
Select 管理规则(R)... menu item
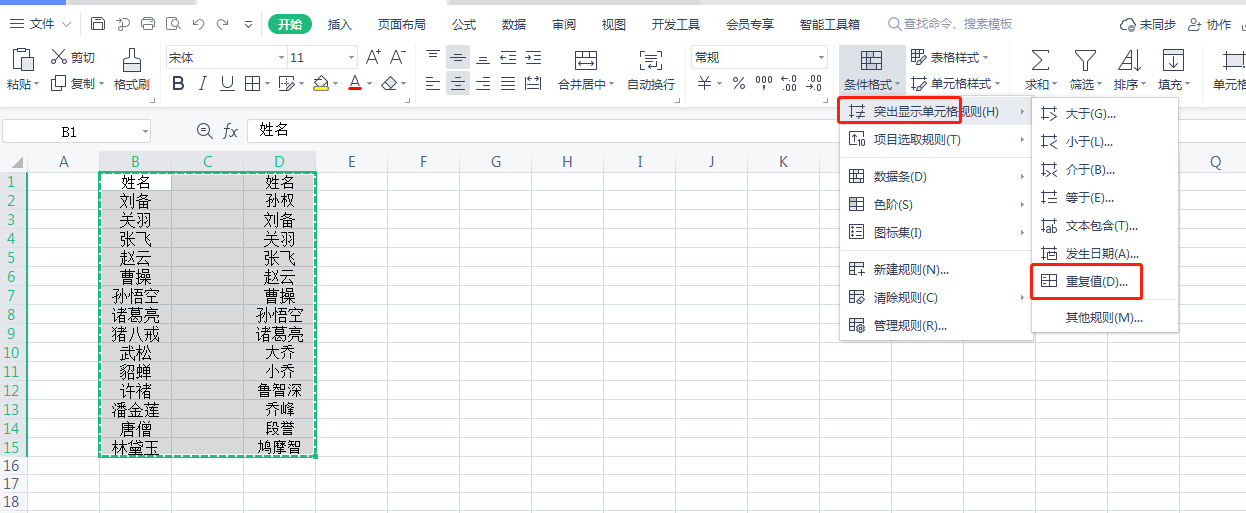[936, 325]
